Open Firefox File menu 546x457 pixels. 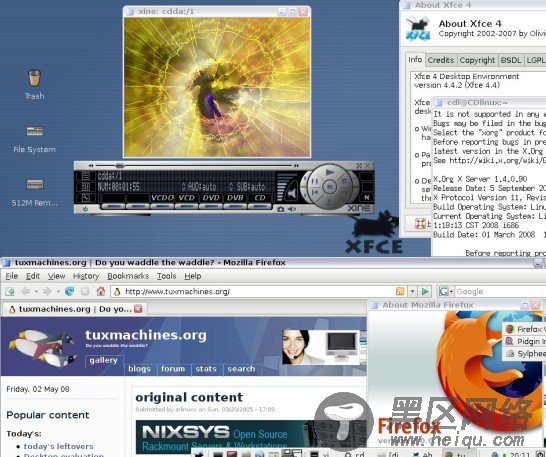11,276
